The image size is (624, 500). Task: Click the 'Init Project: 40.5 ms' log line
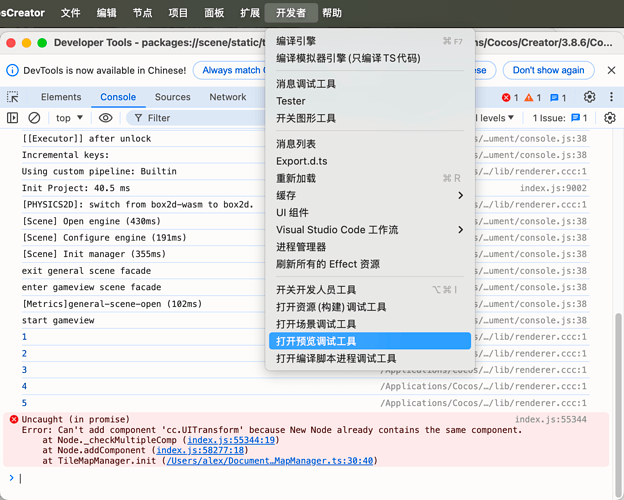tap(76, 188)
